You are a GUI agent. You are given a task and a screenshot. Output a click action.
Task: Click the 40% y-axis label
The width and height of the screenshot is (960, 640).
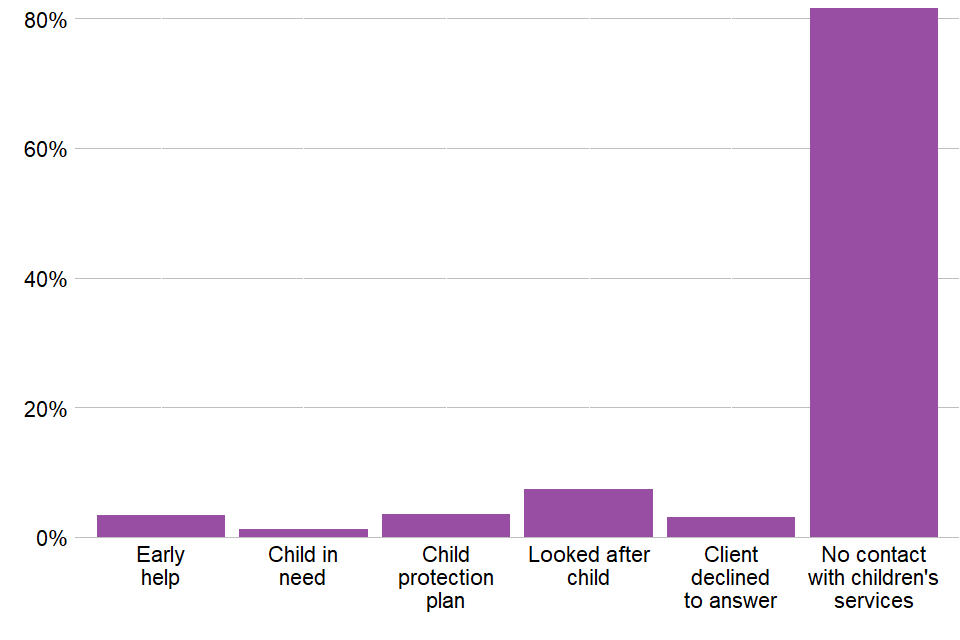[x=44, y=279]
